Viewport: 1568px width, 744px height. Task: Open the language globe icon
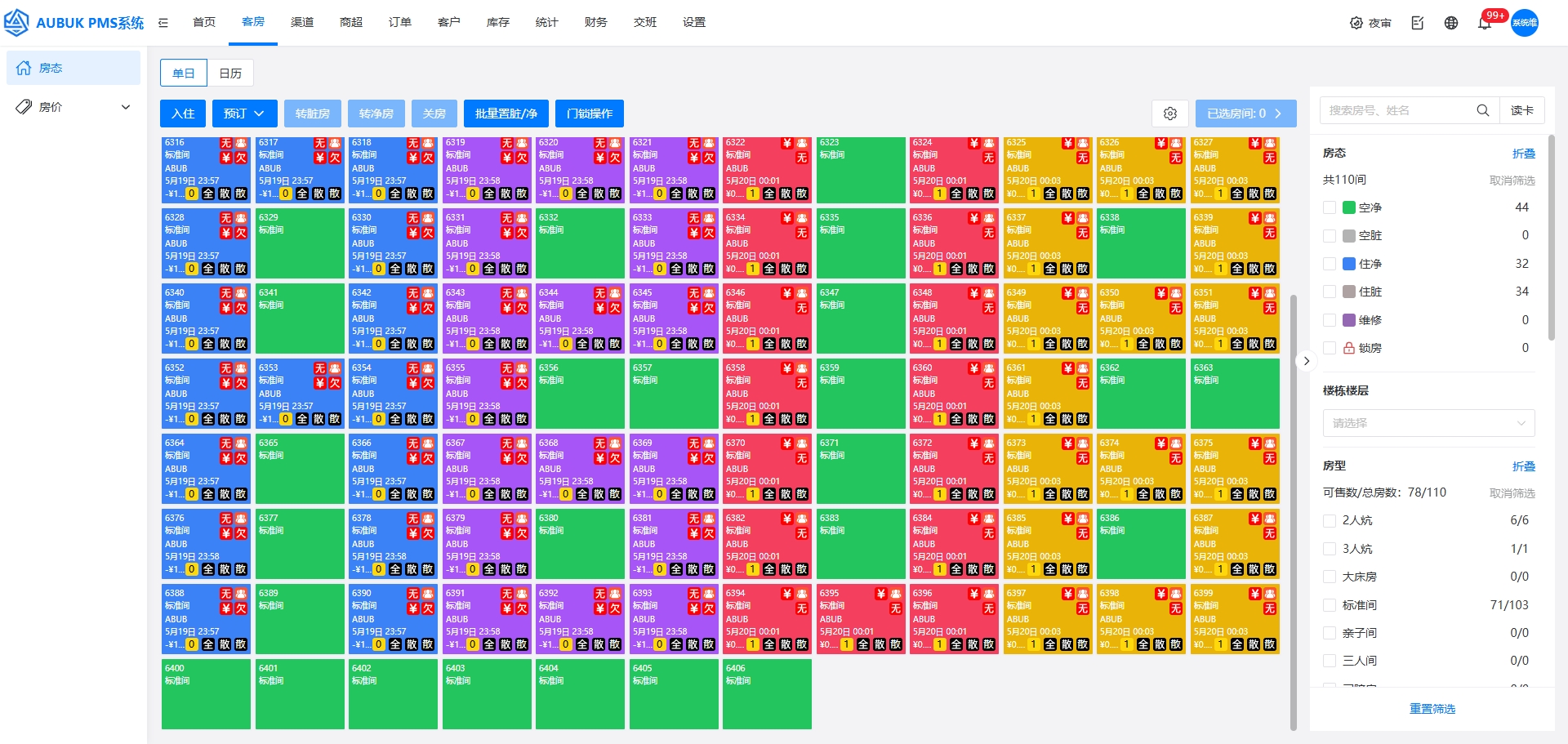click(x=1451, y=23)
